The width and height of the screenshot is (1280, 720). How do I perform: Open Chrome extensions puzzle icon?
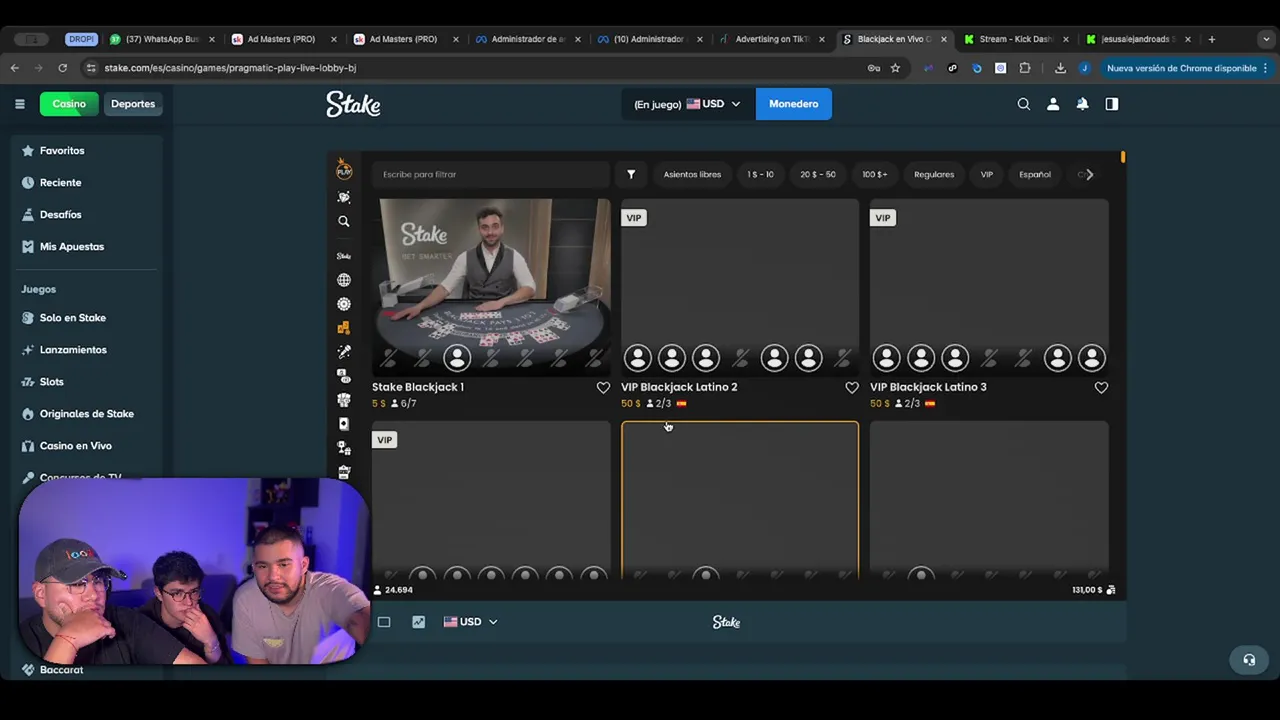(1025, 68)
